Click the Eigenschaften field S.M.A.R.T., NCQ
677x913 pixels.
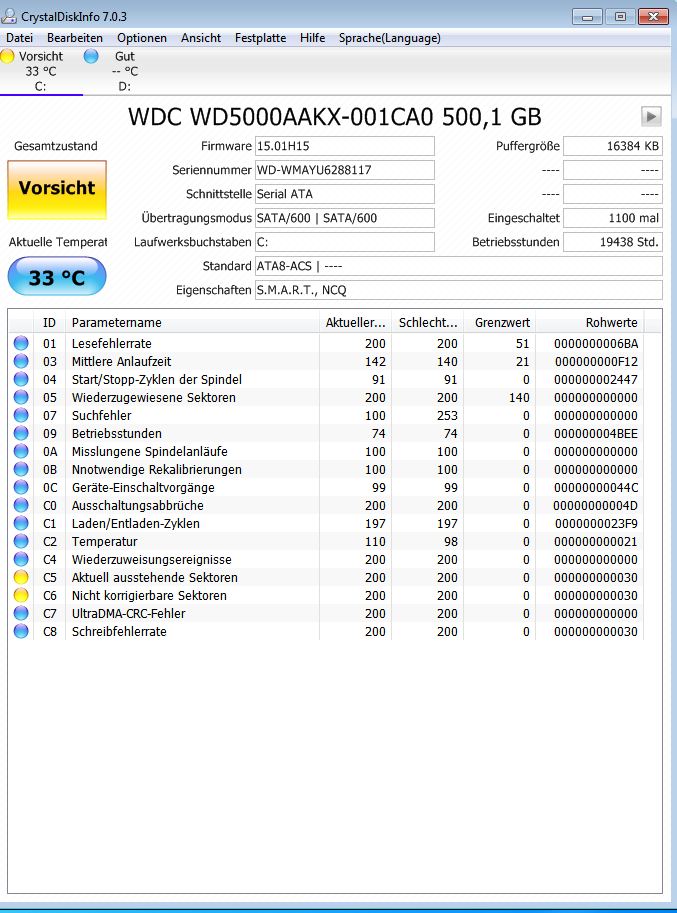point(459,290)
